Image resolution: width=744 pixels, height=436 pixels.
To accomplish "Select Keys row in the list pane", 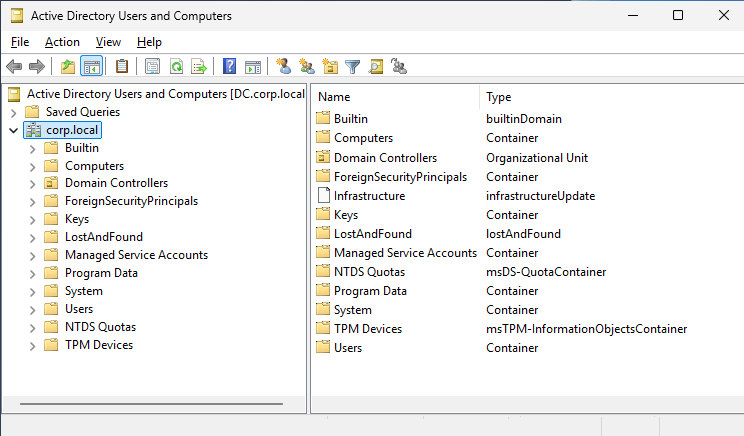I will (x=345, y=215).
